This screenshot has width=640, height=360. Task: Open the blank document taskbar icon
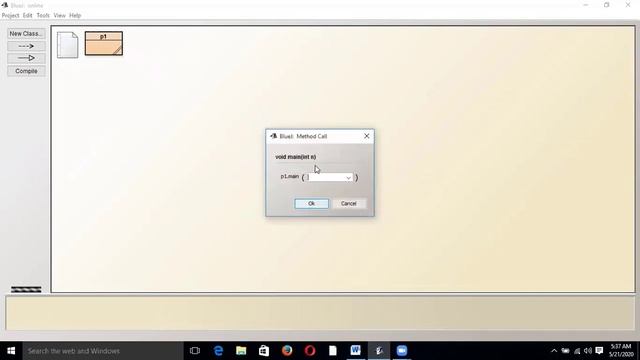click(x=333, y=351)
